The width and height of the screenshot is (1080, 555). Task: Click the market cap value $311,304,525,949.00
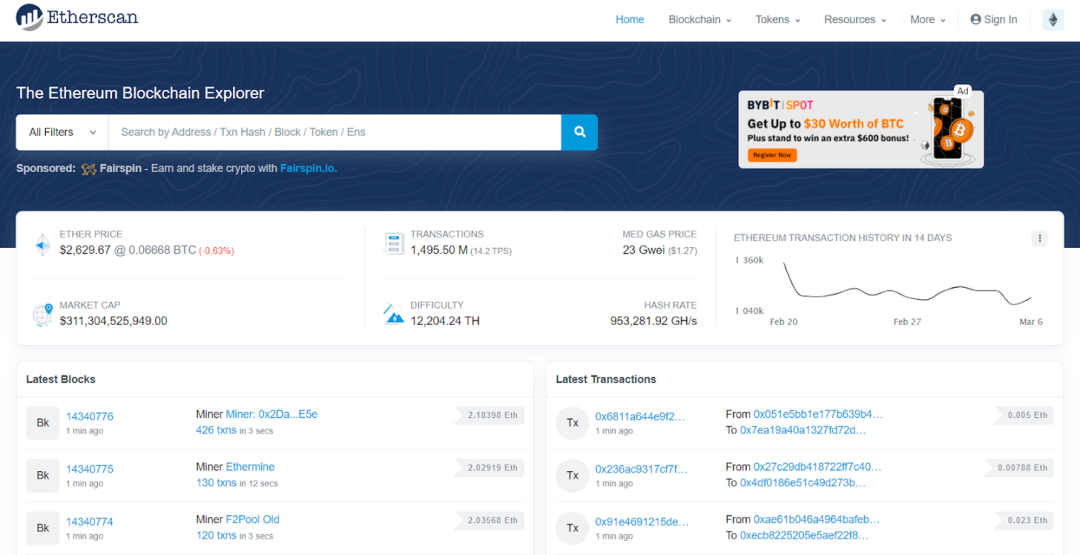tap(114, 321)
